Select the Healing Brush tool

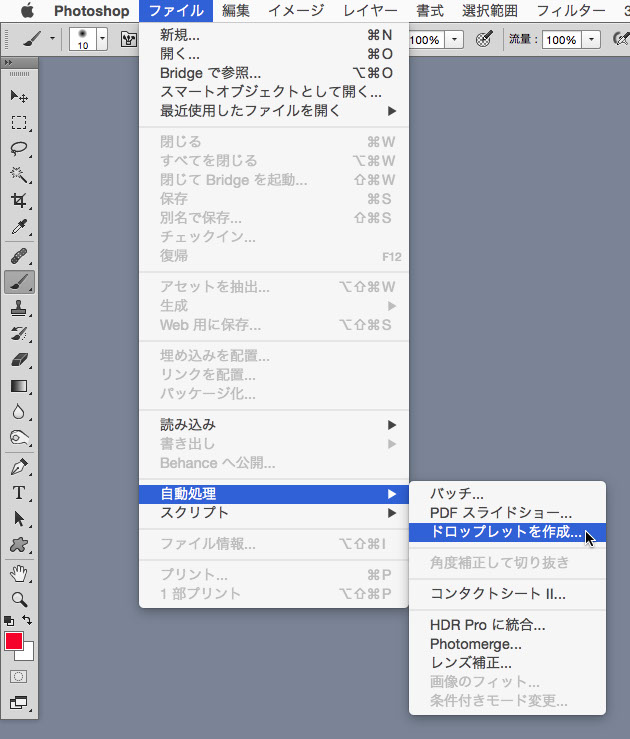click(19, 256)
